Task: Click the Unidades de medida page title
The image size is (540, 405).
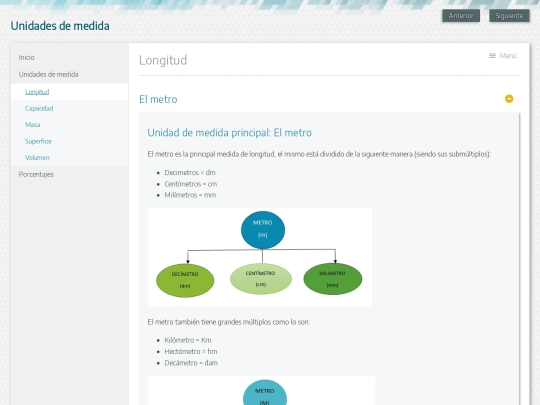Action: click(x=60, y=26)
